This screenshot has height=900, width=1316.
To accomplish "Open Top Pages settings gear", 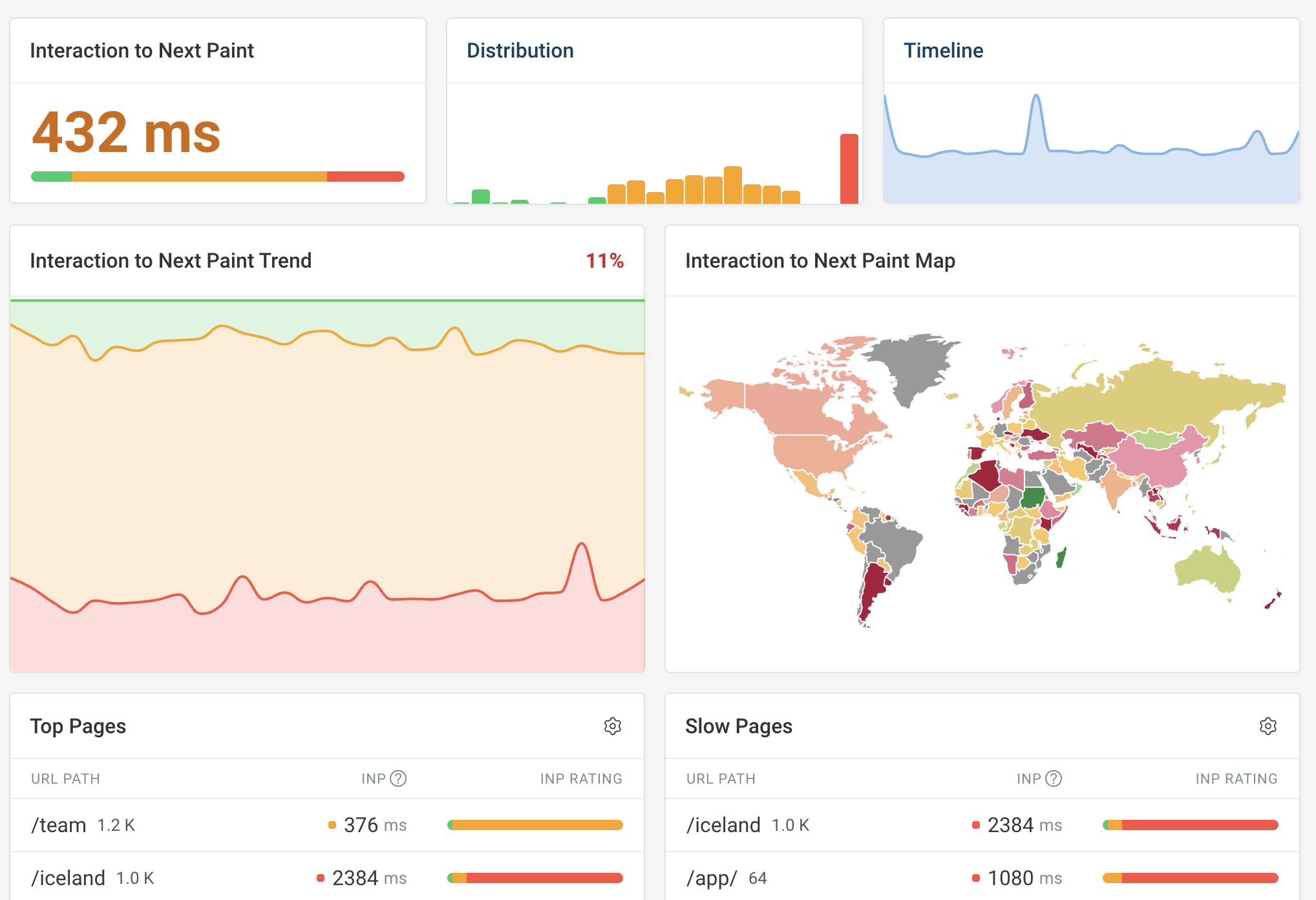I will click(612, 726).
